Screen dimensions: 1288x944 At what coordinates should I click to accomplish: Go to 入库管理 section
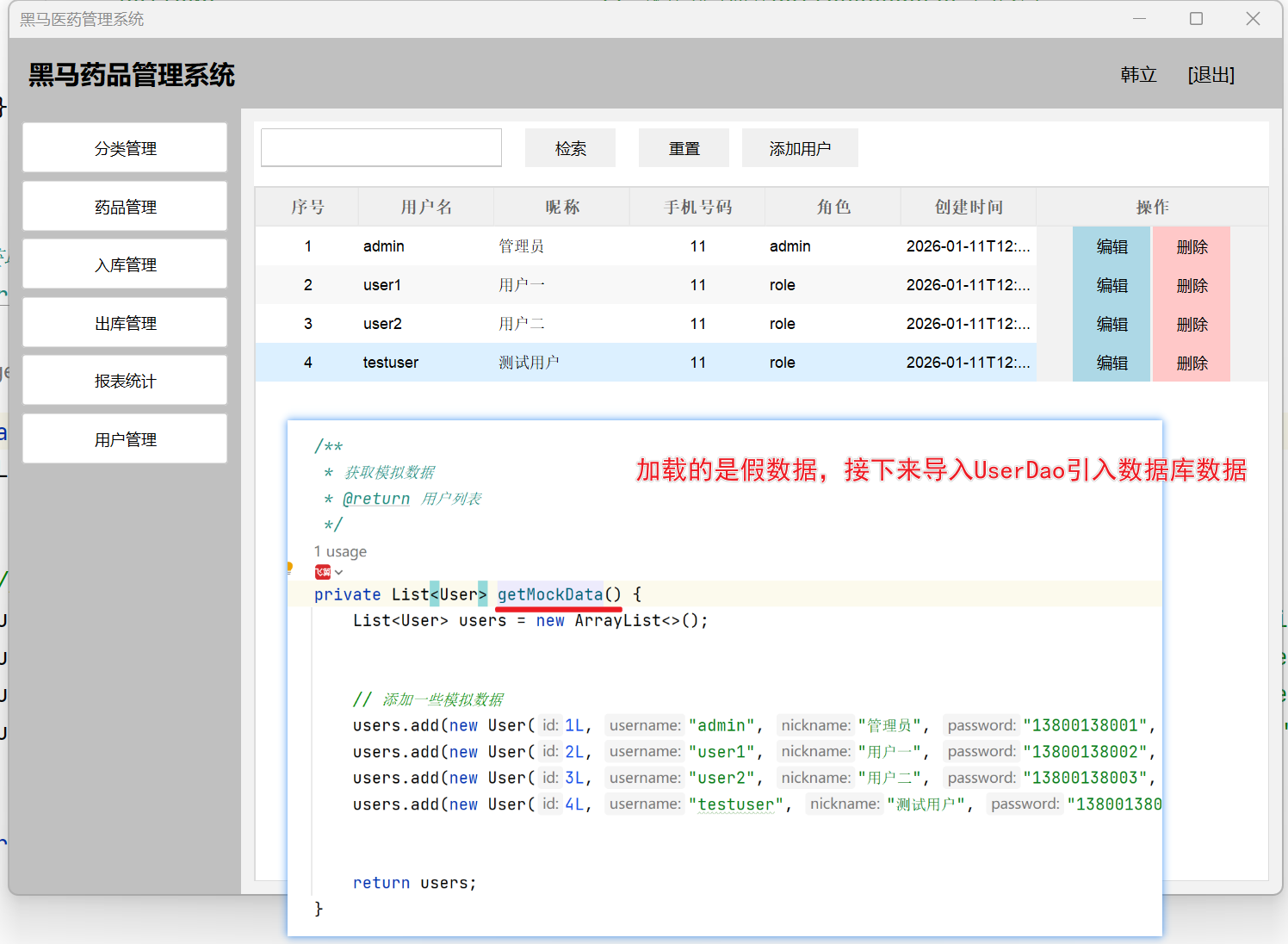click(x=125, y=264)
